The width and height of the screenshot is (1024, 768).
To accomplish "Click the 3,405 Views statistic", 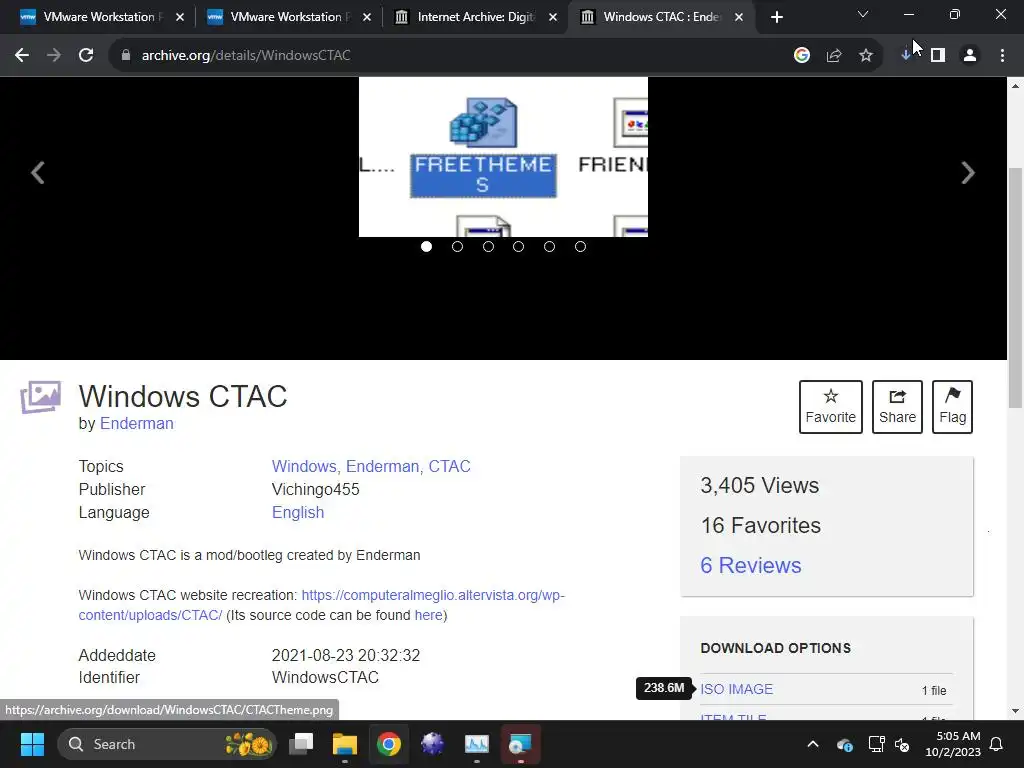I will (760, 485).
